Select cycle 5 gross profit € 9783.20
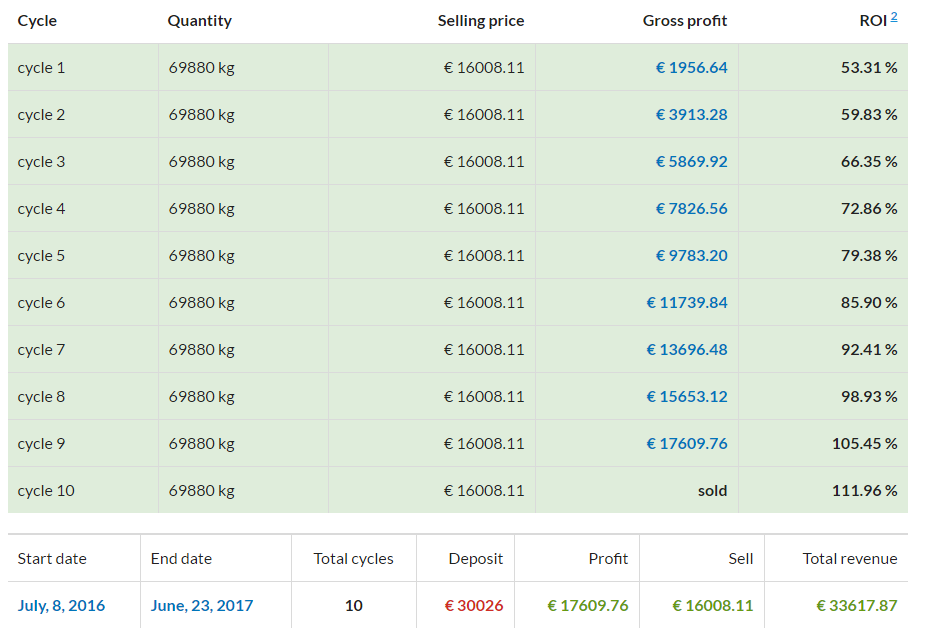 [x=691, y=256]
